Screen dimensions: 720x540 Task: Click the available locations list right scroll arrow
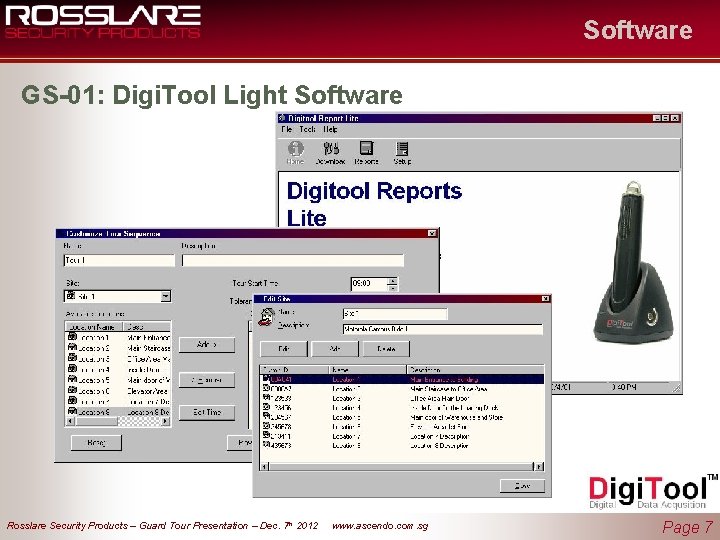coord(166,421)
